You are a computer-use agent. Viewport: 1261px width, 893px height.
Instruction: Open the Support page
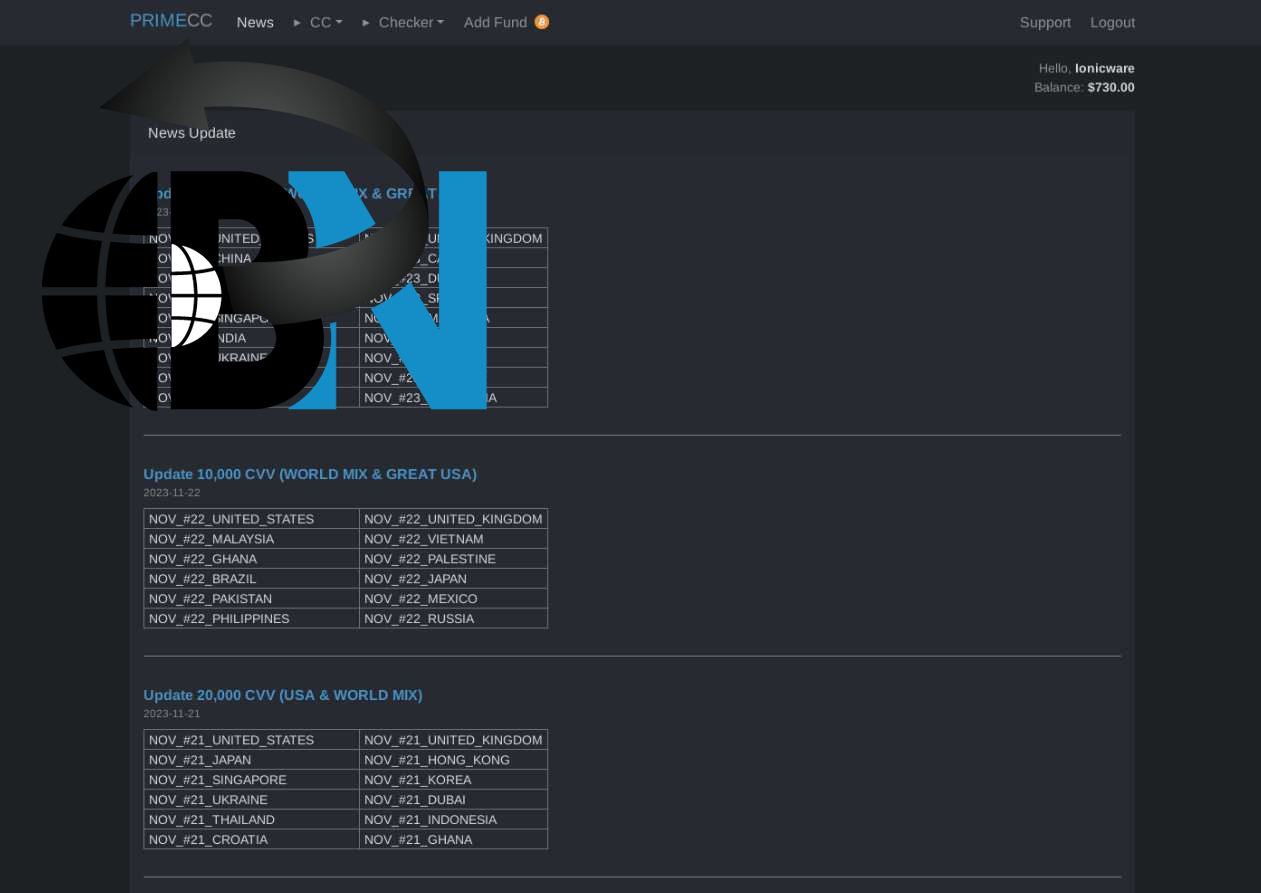1045,22
